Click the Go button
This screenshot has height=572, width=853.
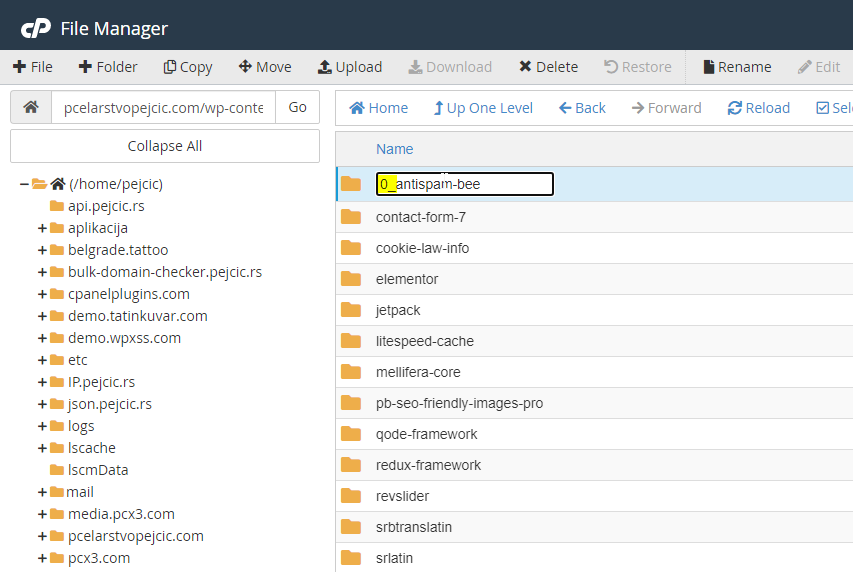tap(297, 107)
